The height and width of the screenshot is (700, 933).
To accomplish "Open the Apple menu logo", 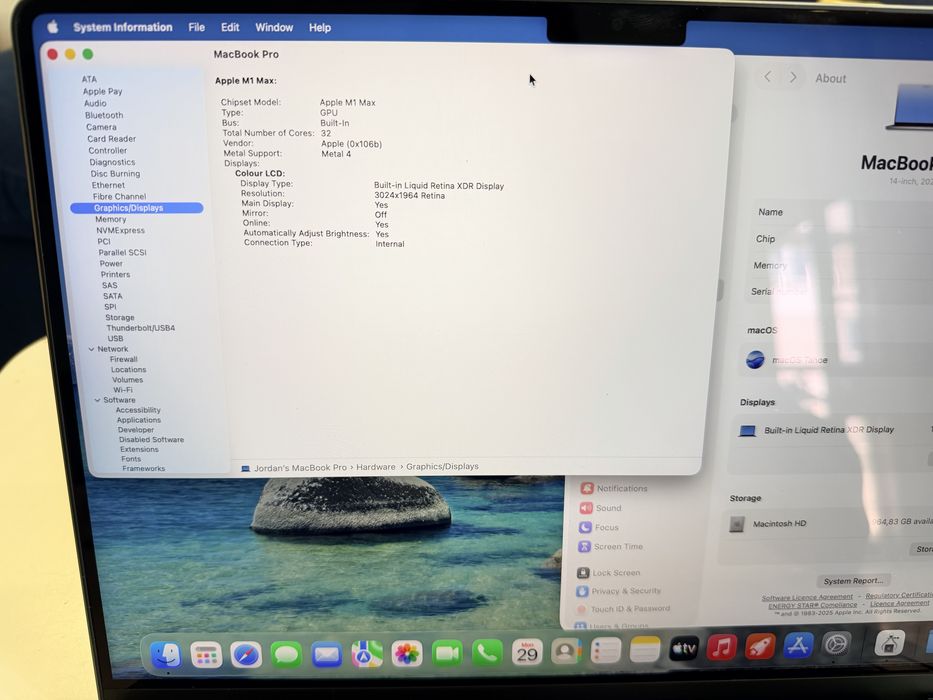I will (x=53, y=27).
